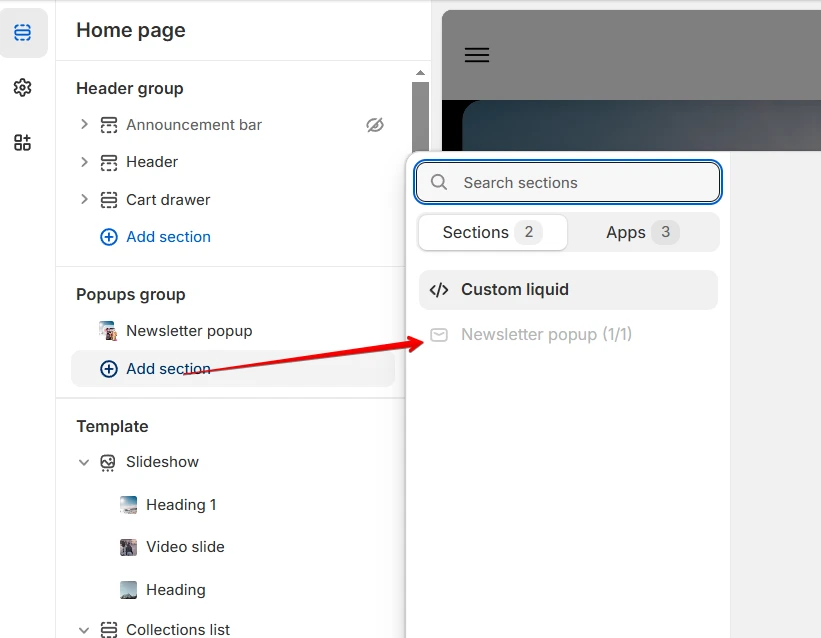Select Newsletter popup tree item
The image size is (821, 638).
(x=189, y=331)
